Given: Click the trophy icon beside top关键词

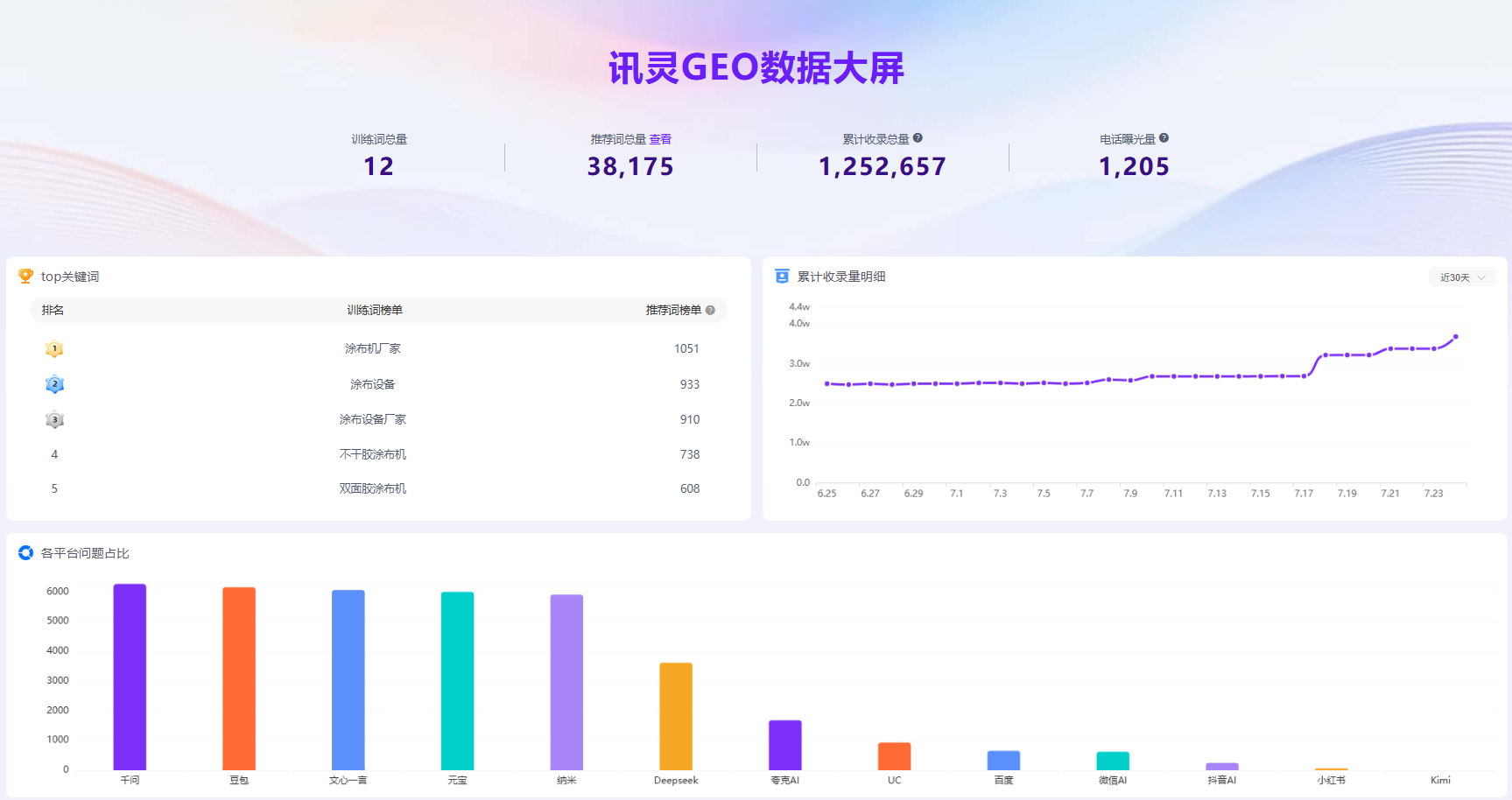Looking at the screenshot, I should tap(25, 276).
